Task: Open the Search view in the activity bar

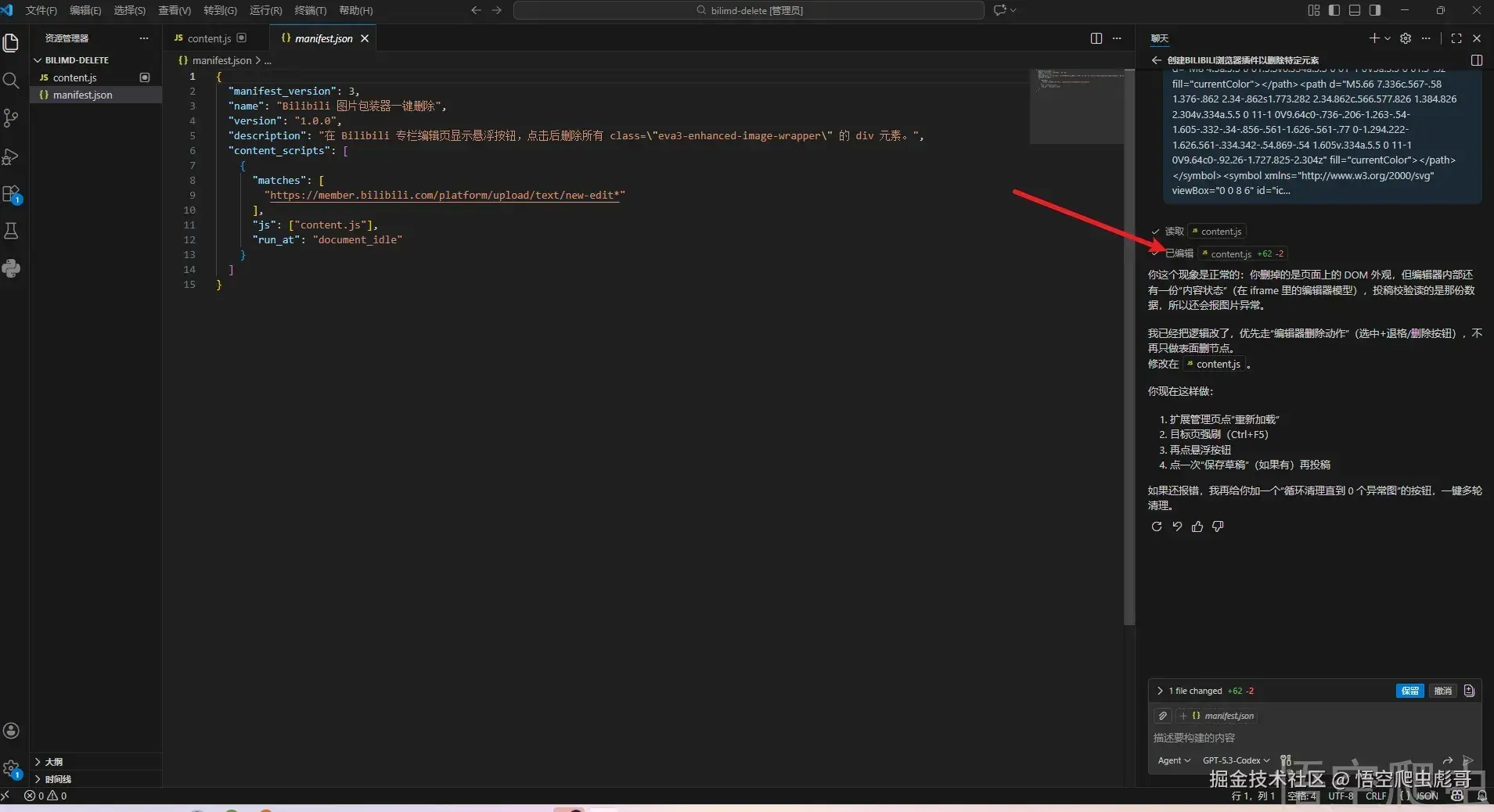Action: click(11, 81)
